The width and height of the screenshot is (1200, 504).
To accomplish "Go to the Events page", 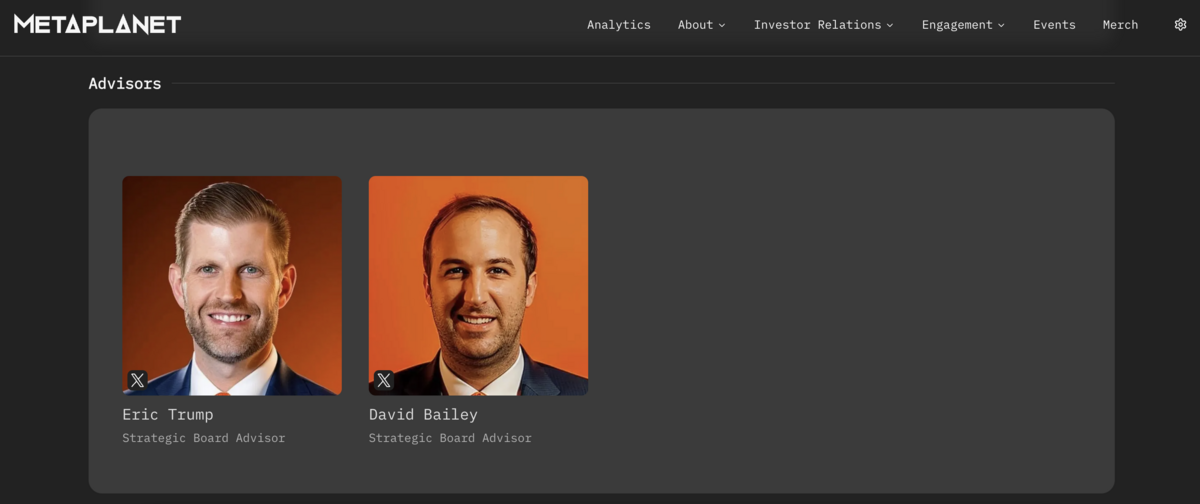I will point(1054,25).
